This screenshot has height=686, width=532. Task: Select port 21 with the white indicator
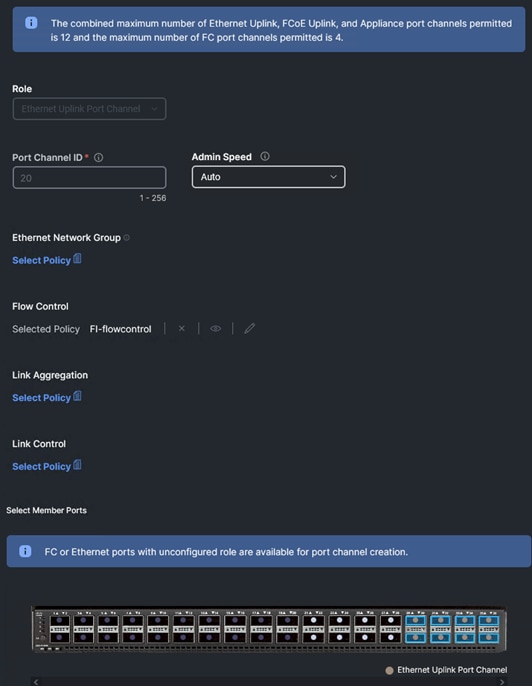(313, 621)
